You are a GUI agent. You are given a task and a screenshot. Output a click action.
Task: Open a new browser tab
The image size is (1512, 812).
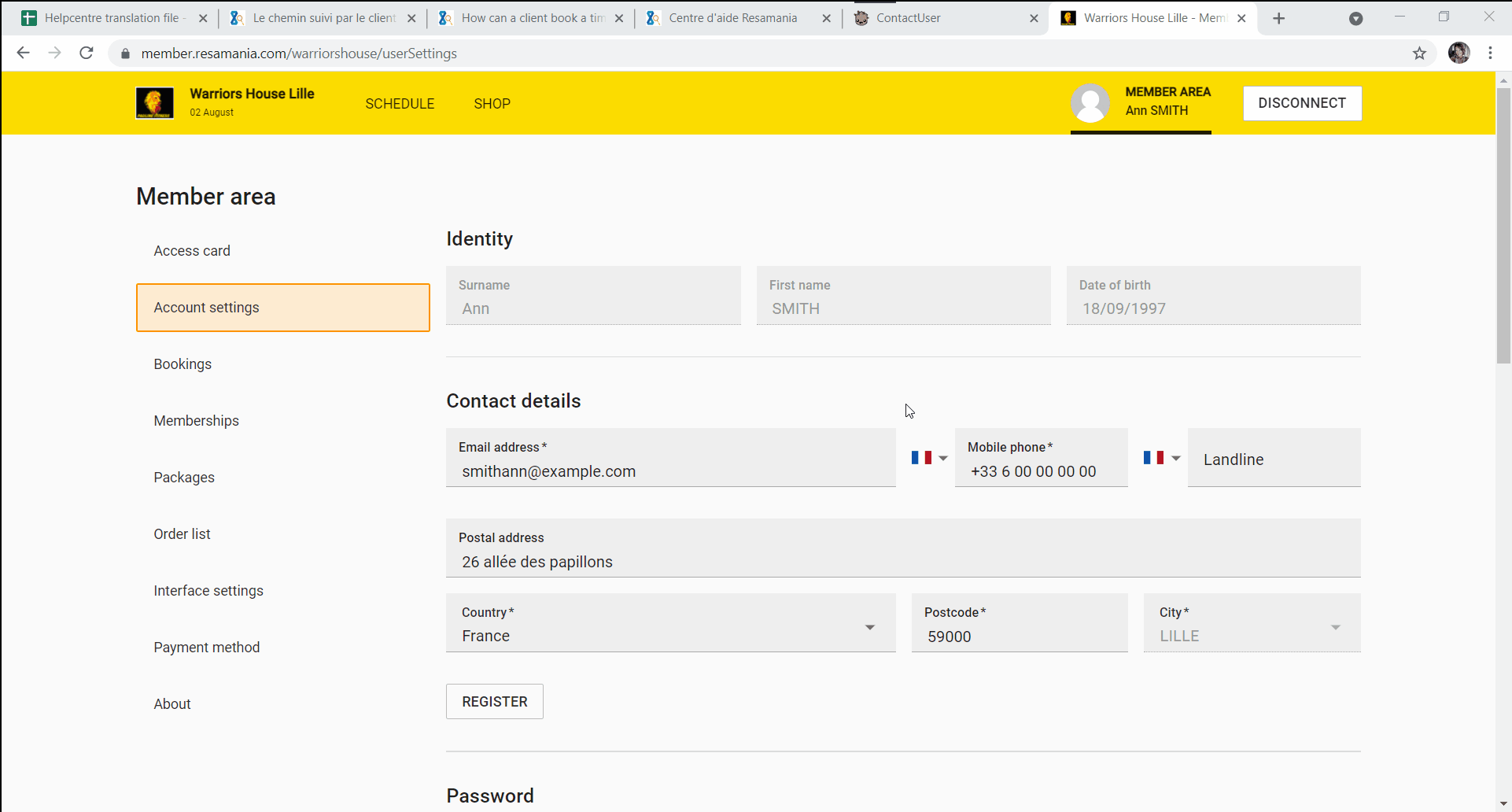coord(1279,18)
